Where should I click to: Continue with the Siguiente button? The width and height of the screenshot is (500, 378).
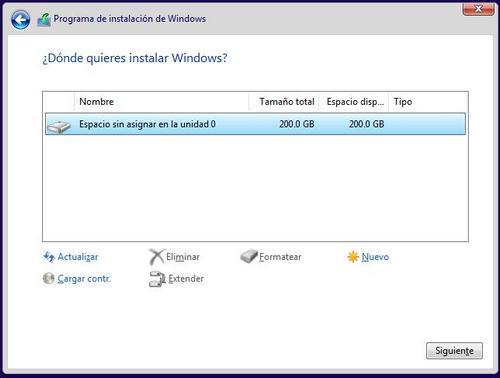[x=454, y=351]
